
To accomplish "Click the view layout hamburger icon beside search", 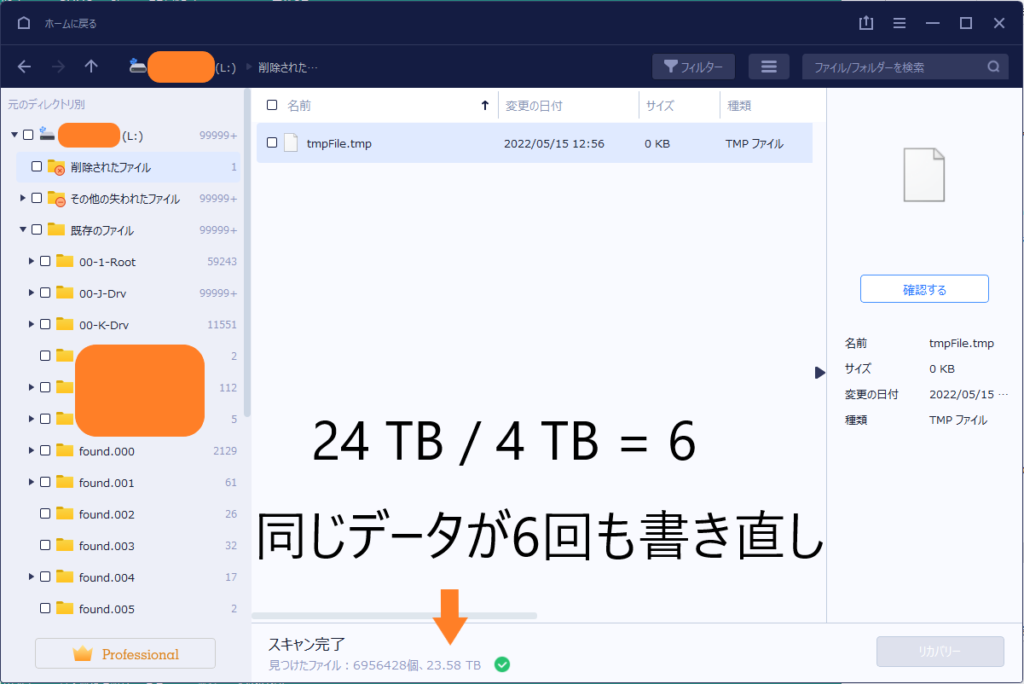I will coord(767,66).
